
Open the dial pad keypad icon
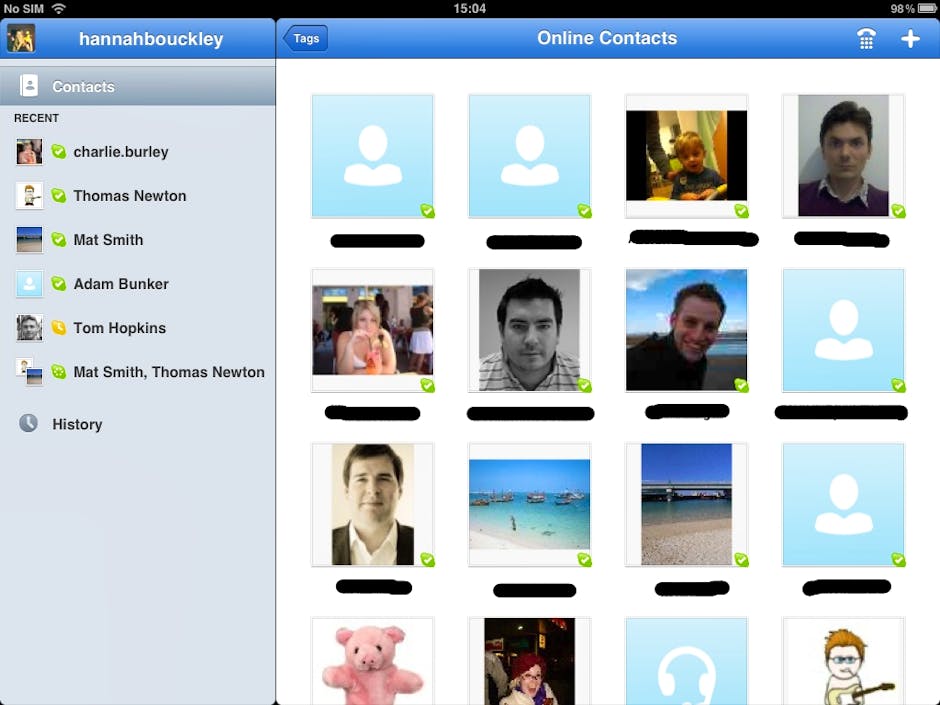pyautogui.click(x=866, y=39)
